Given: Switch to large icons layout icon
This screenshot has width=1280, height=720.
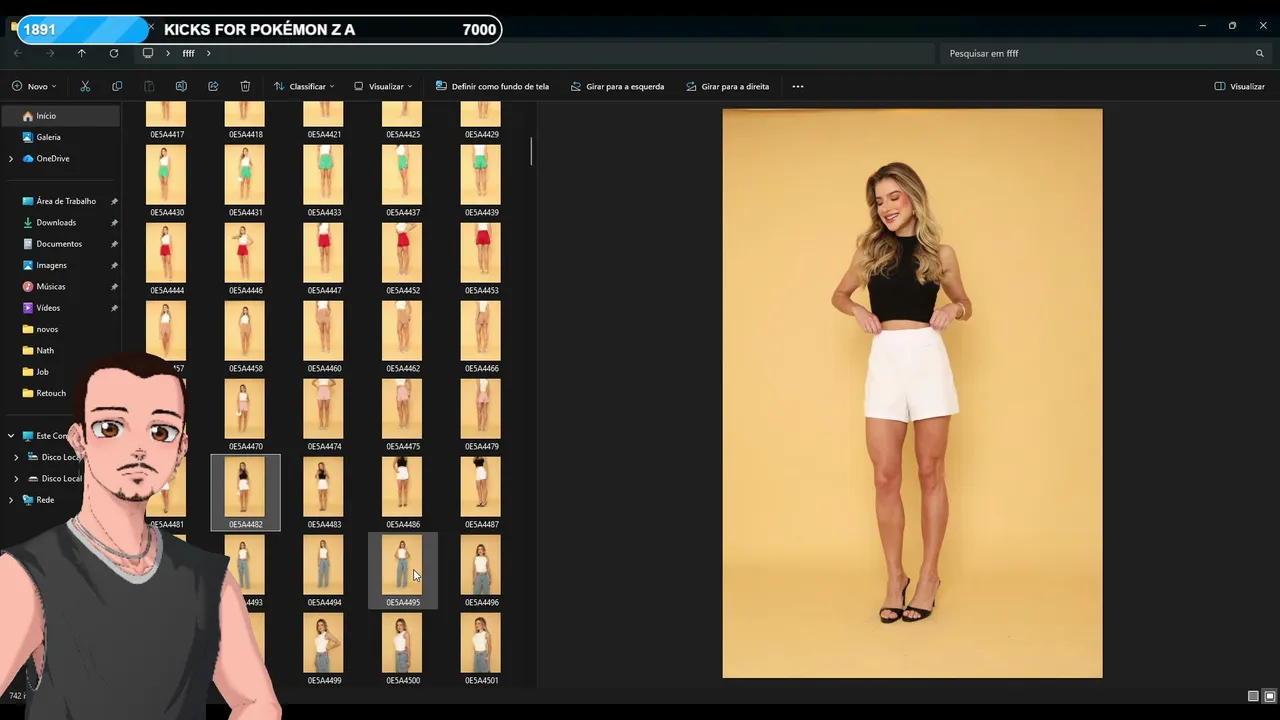Looking at the screenshot, I should coord(1270,696).
